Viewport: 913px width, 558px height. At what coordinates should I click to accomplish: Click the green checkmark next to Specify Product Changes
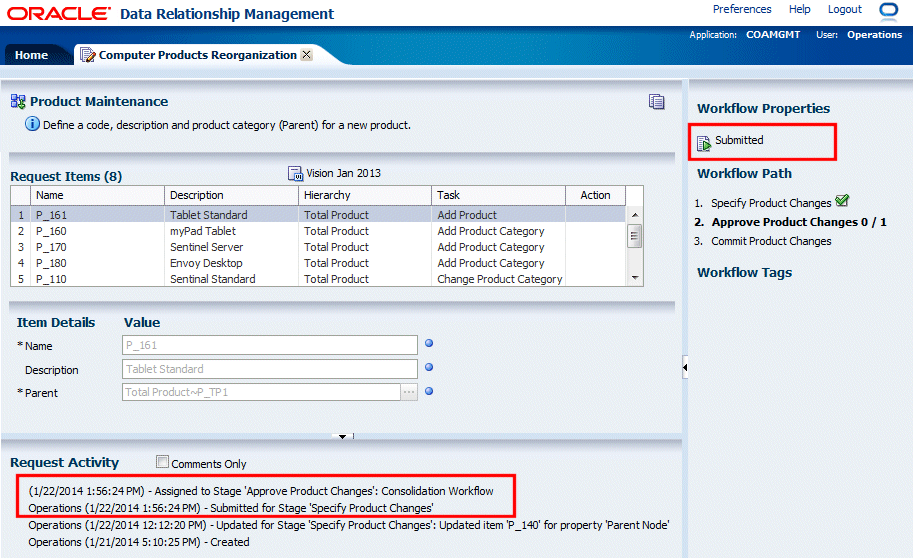(842, 201)
